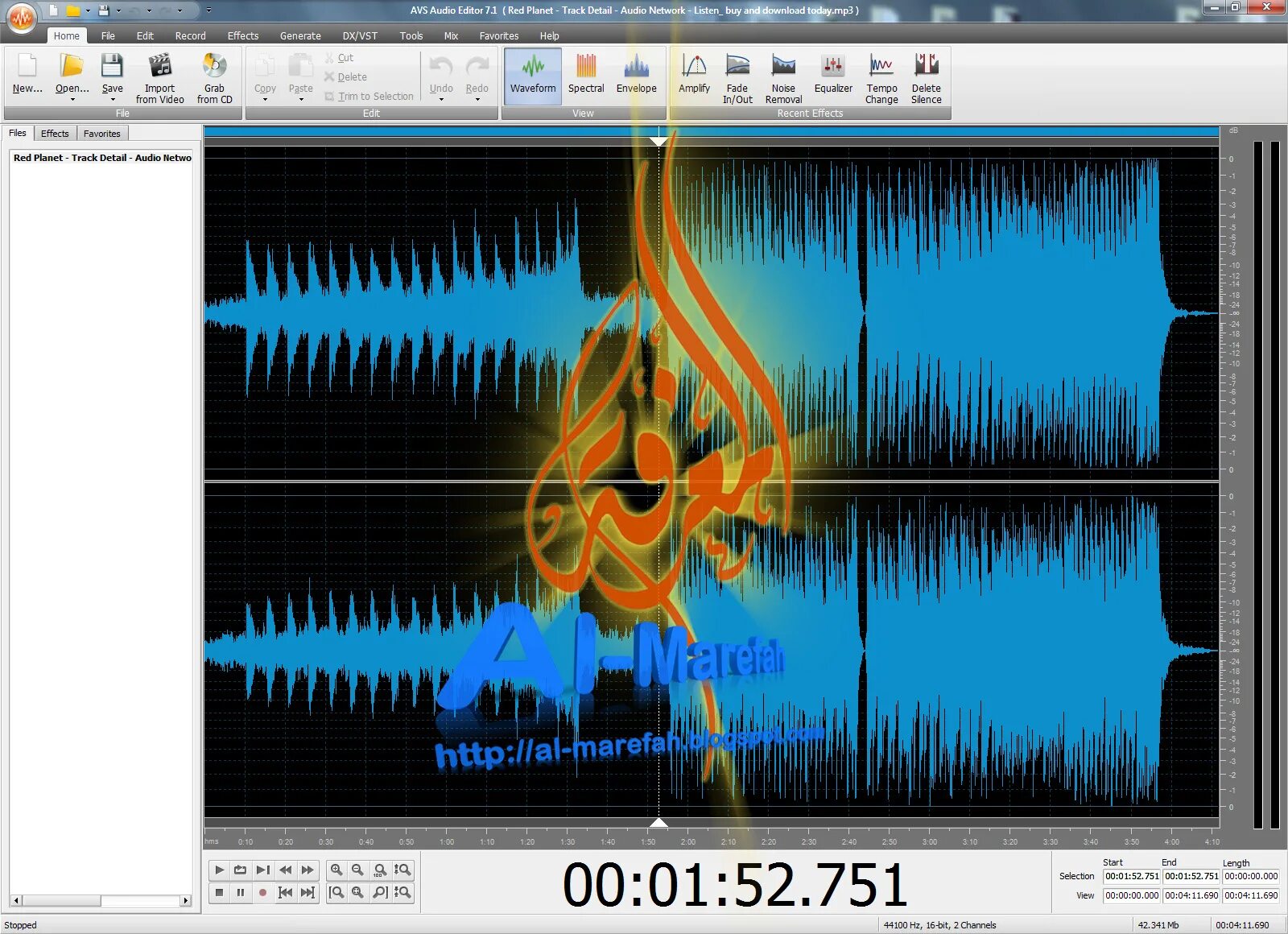
Task: Expand the Open button dropdown
Action: point(71,98)
